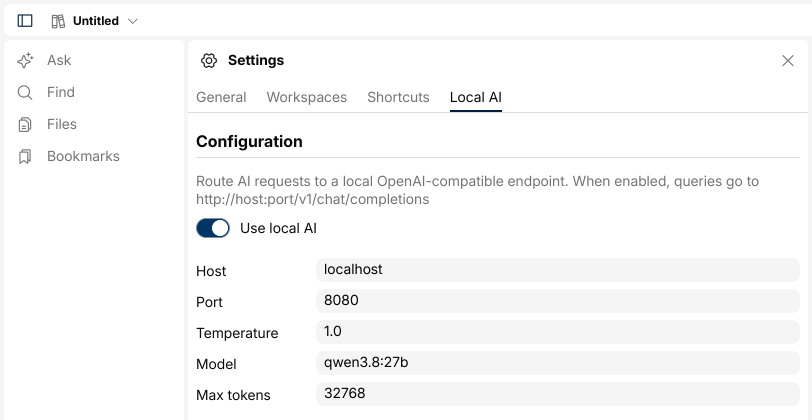Click the Max tokens field containing 32768

(558, 394)
